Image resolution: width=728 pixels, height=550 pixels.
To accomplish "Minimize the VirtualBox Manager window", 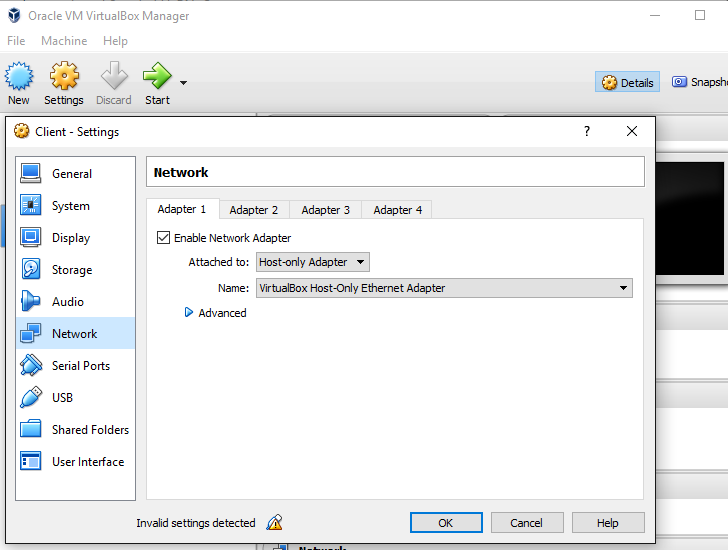I will pyautogui.click(x=655, y=15).
